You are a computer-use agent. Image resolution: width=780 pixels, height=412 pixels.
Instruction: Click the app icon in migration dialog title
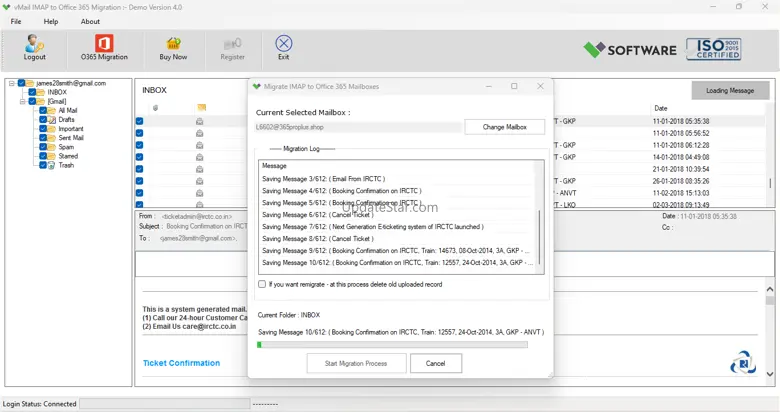pyautogui.click(x=257, y=86)
